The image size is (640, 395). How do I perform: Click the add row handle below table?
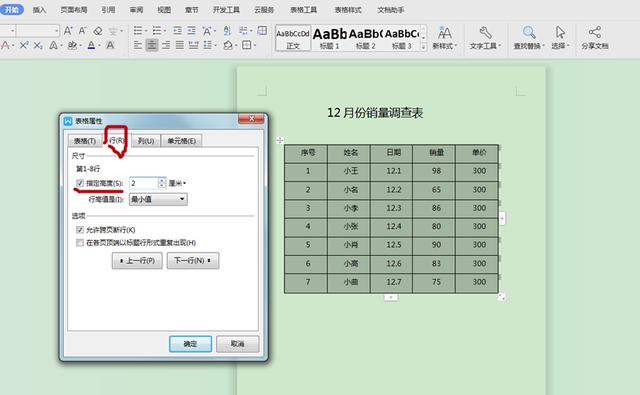(391, 297)
